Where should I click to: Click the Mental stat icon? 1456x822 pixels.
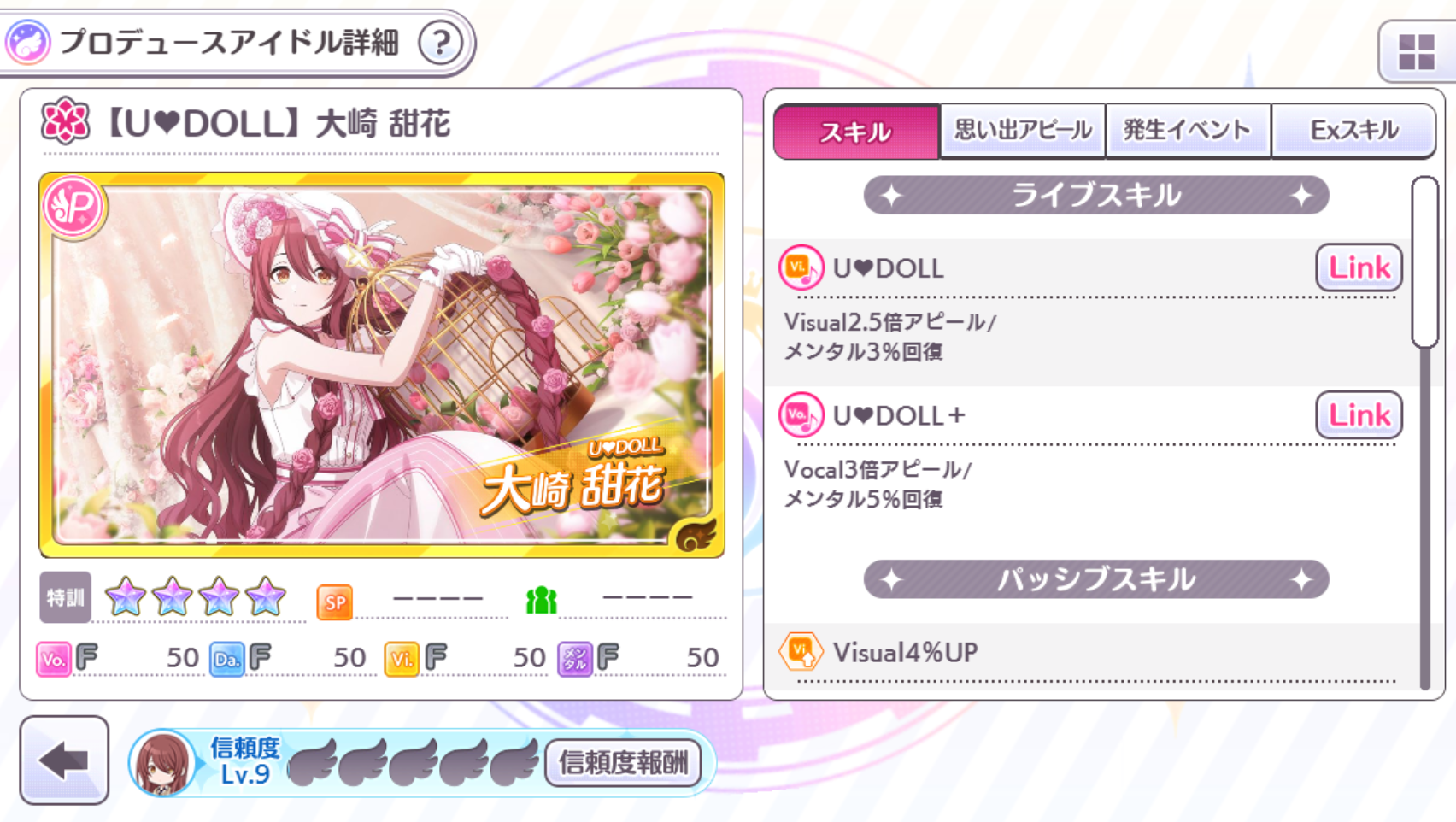coord(575,659)
